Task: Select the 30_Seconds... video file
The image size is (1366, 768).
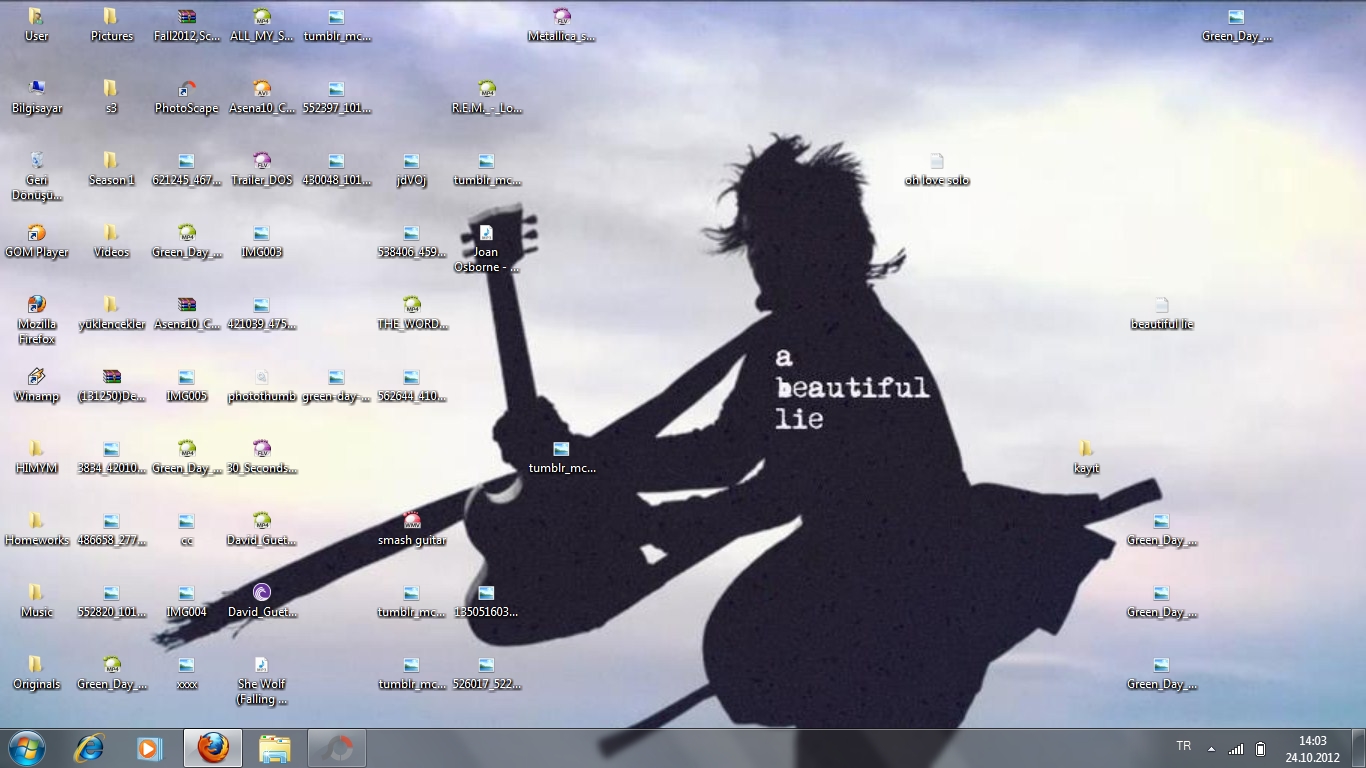Action: pyautogui.click(x=261, y=457)
